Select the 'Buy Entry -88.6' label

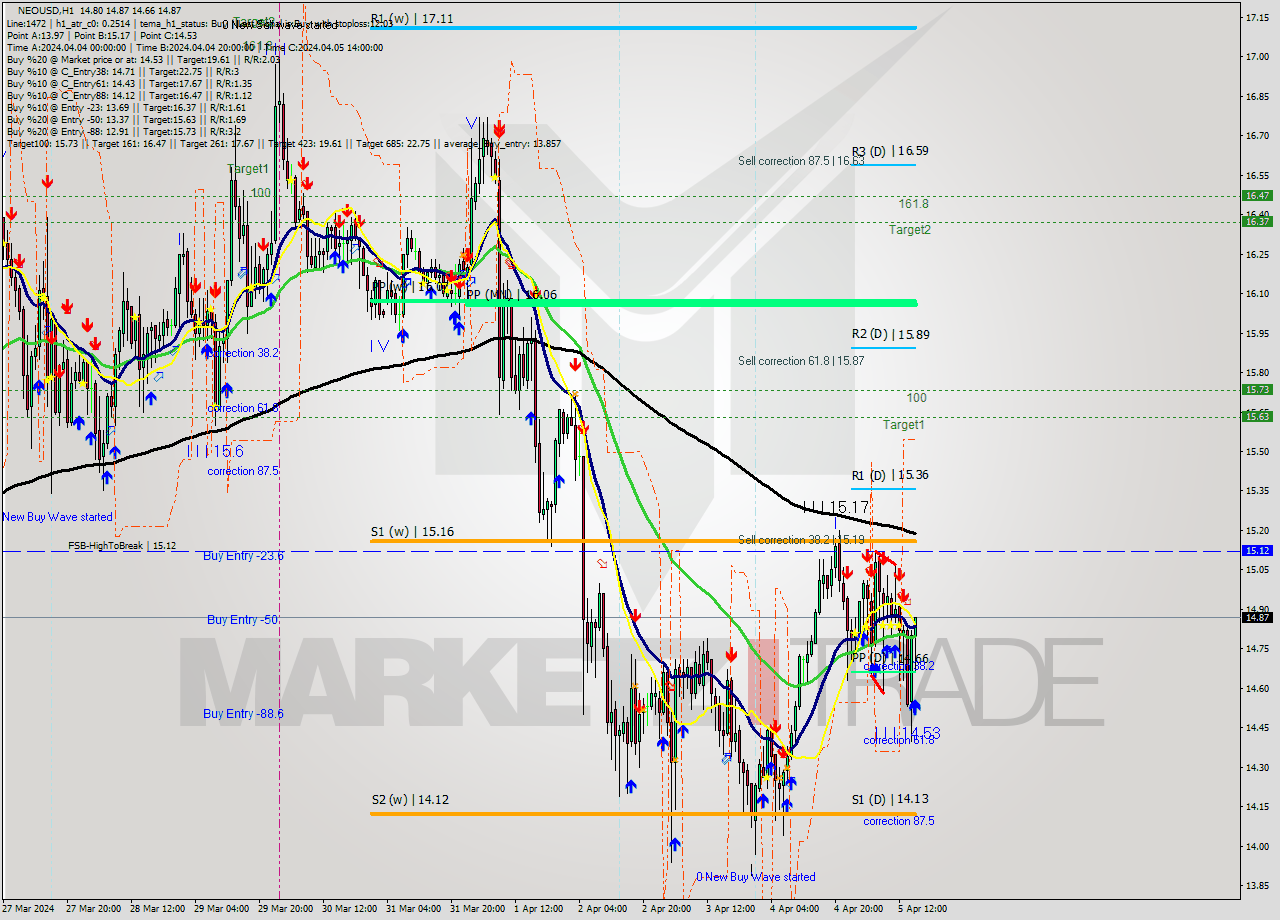click(x=243, y=714)
